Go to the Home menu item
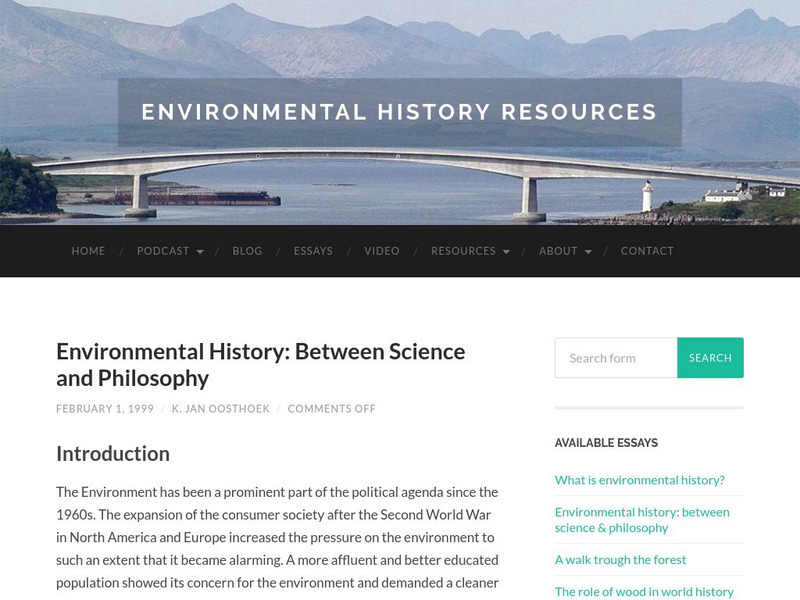The image size is (800, 600). pyautogui.click(x=88, y=251)
